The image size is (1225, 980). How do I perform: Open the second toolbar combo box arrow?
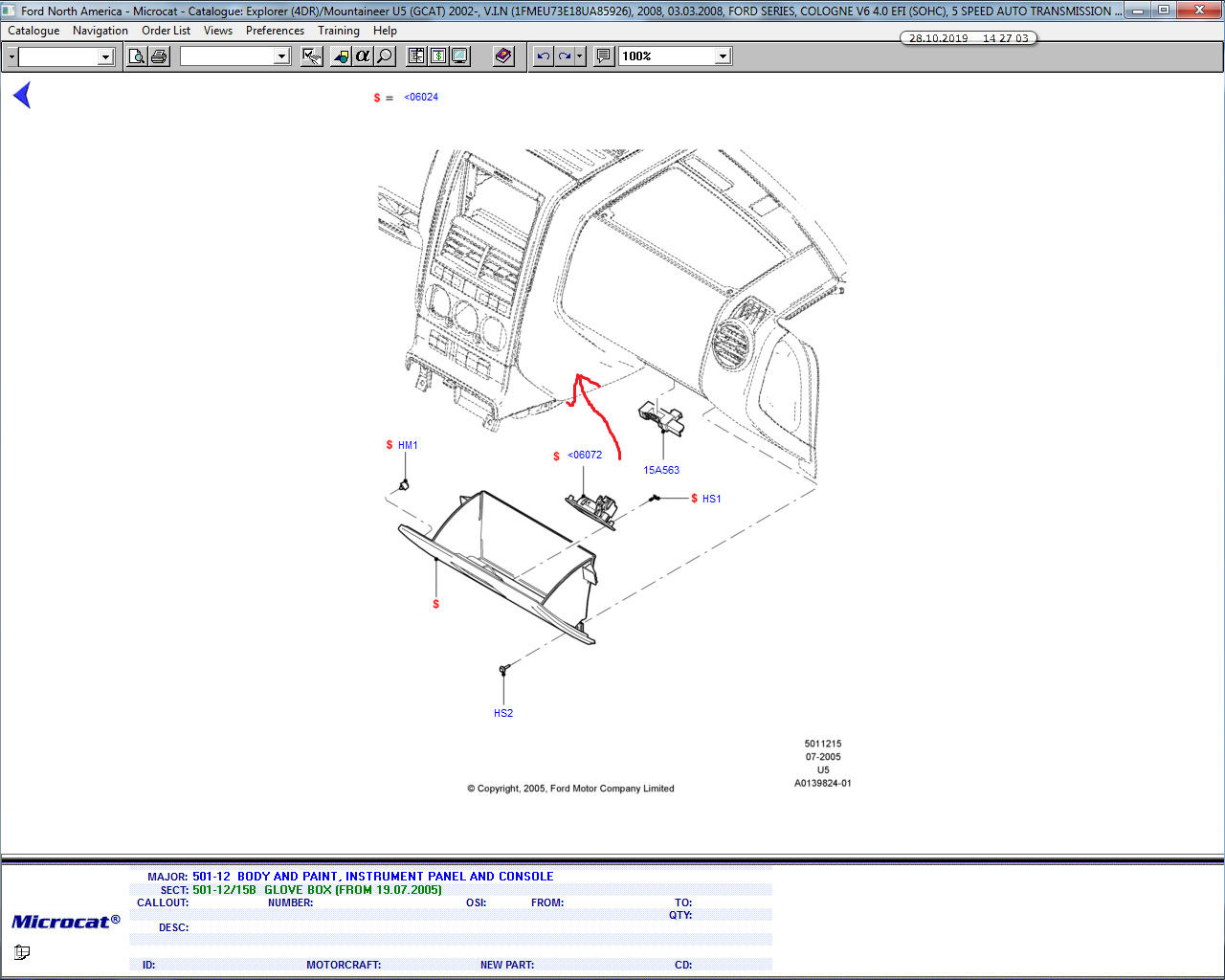[x=281, y=56]
